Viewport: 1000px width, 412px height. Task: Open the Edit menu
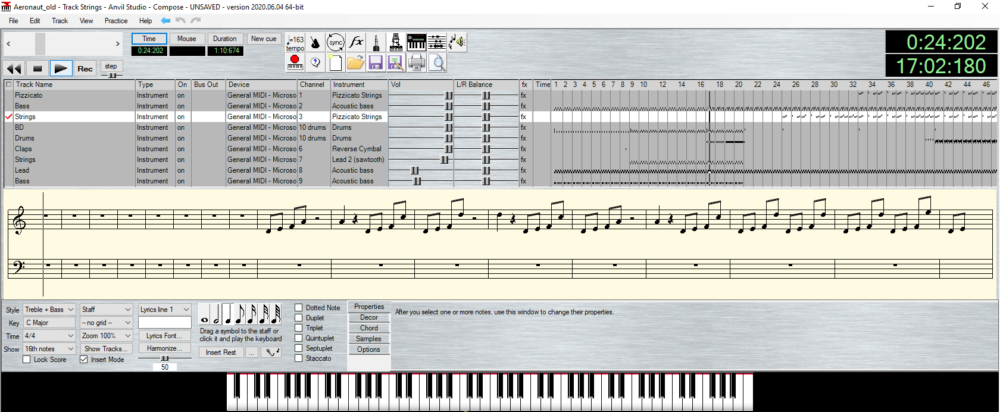coord(34,20)
